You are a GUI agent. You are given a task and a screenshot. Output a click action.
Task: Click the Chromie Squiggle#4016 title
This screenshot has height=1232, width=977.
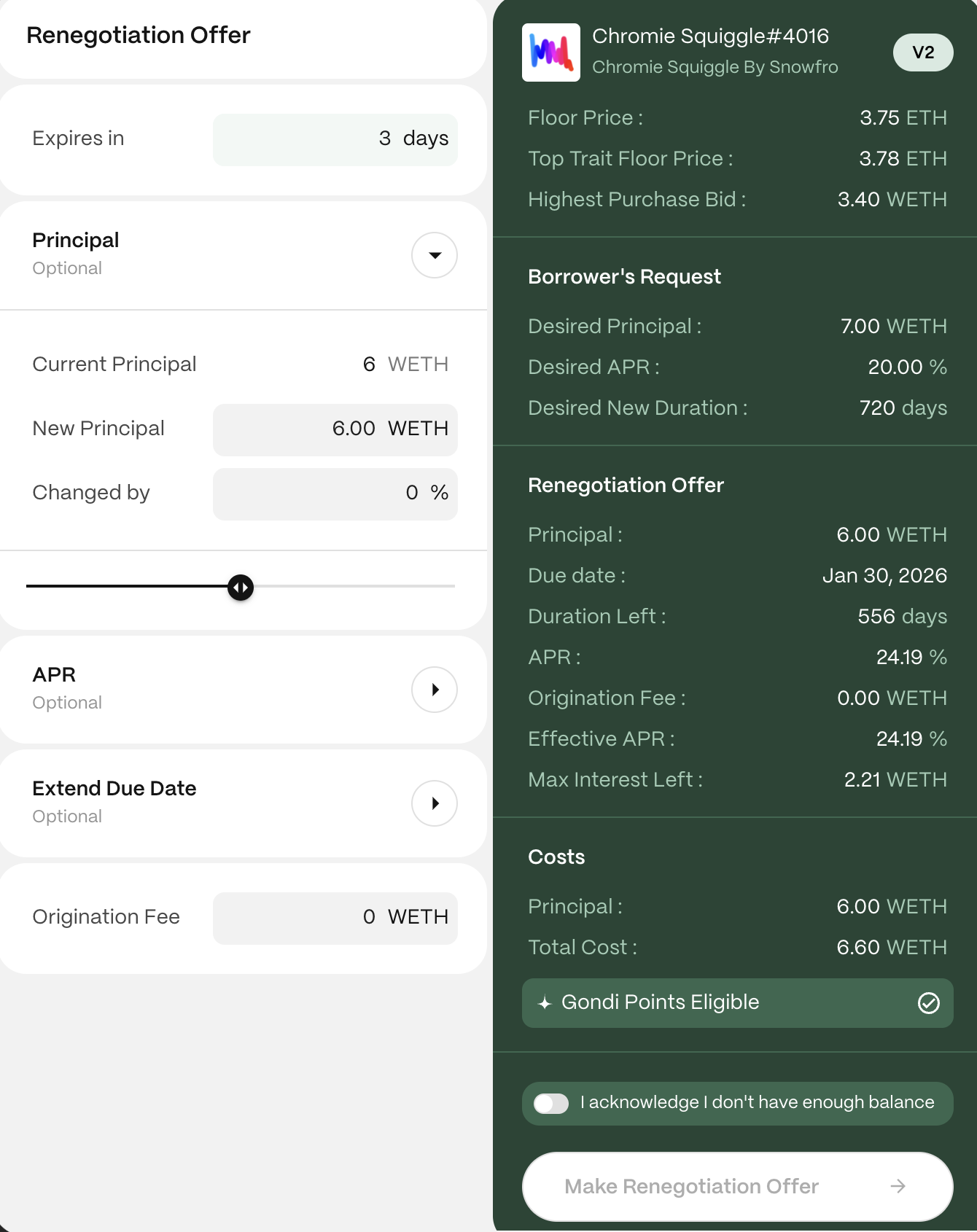pyautogui.click(x=710, y=36)
